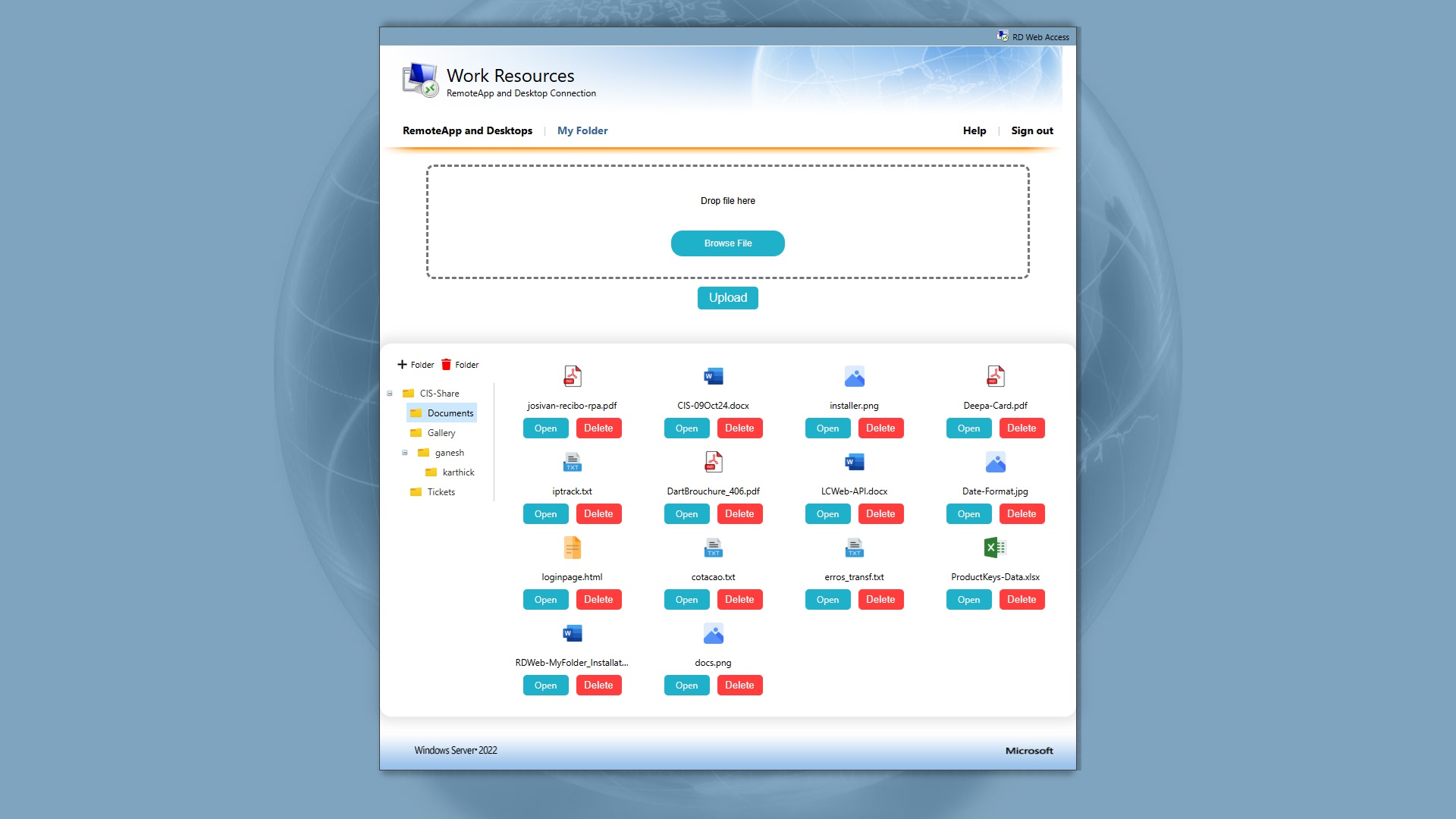This screenshot has width=1456, height=819.
Task: Collapse the ganesh tree node
Action: pyautogui.click(x=405, y=453)
